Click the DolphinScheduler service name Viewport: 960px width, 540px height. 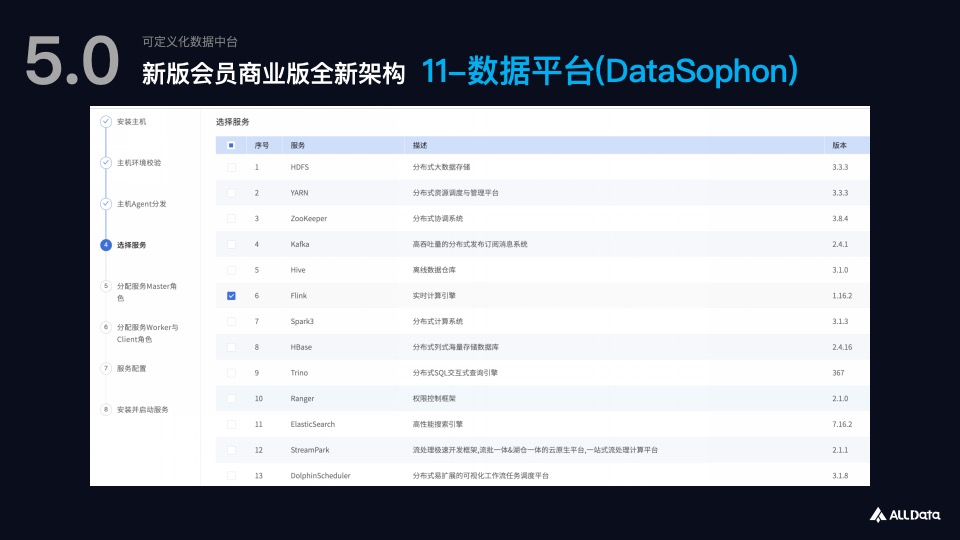320,476
